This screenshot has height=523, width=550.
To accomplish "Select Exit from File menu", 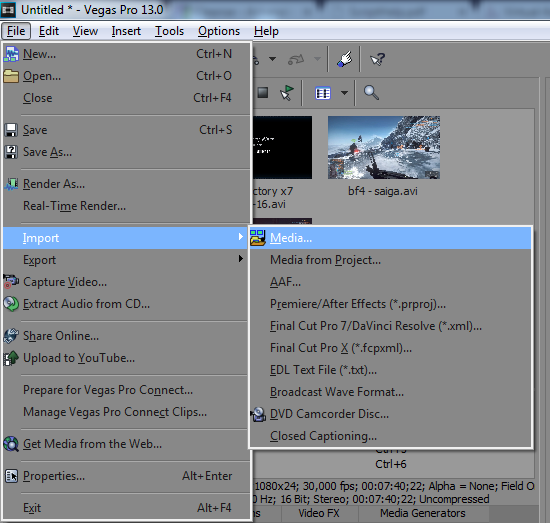I will tap(126, 508).
